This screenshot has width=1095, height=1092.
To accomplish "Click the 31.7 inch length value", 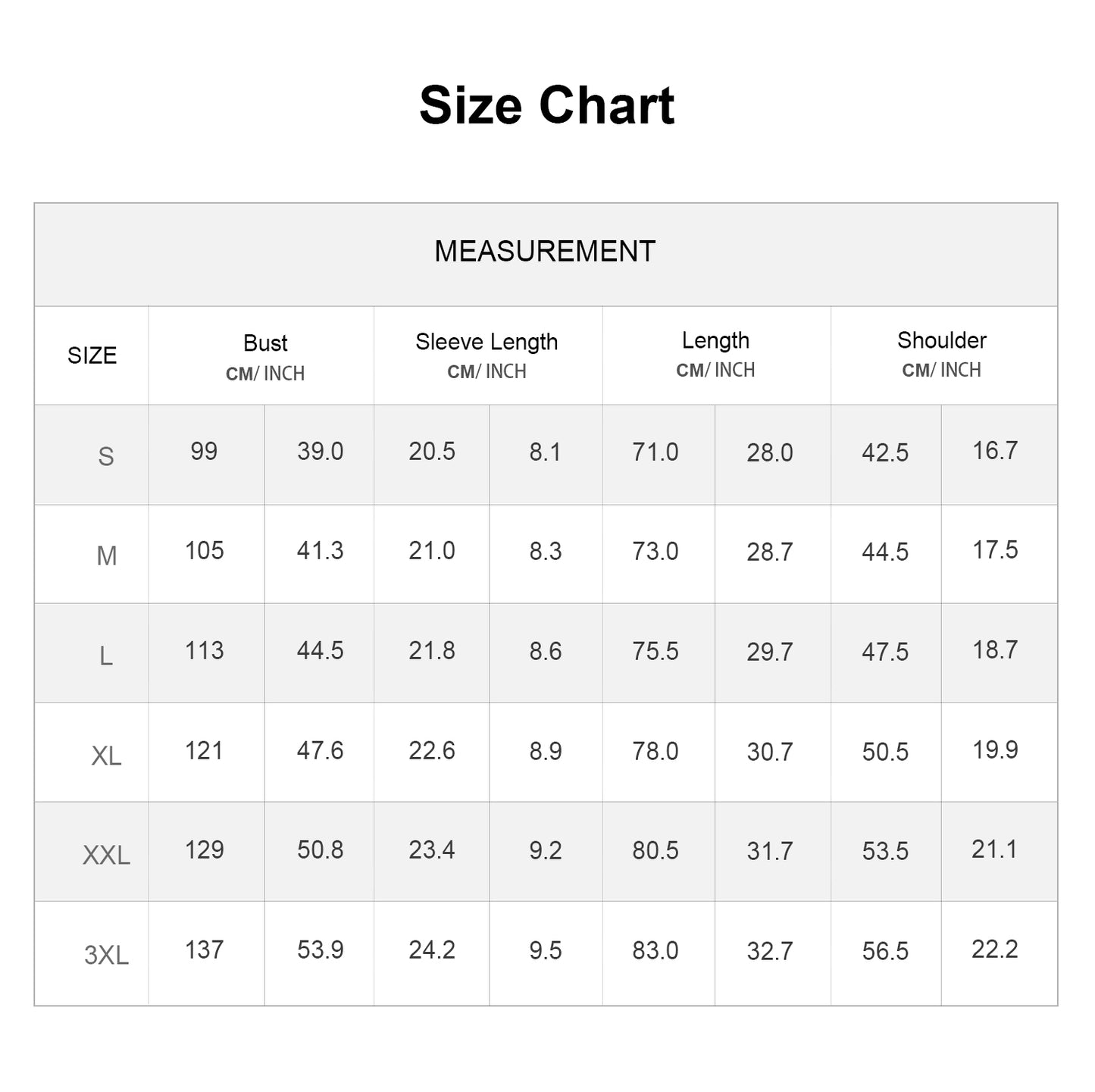I will pos(770,851).
